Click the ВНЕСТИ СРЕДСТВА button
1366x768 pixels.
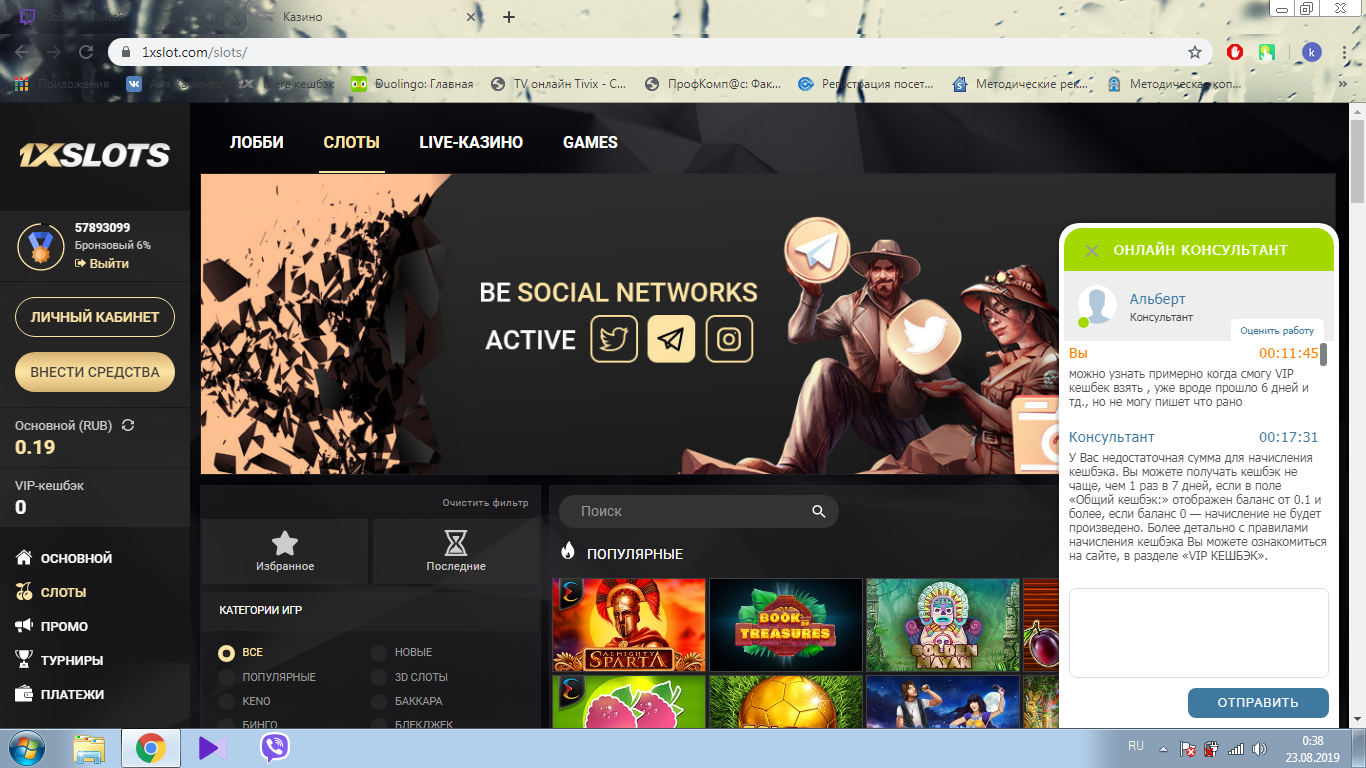coord(95,372)
